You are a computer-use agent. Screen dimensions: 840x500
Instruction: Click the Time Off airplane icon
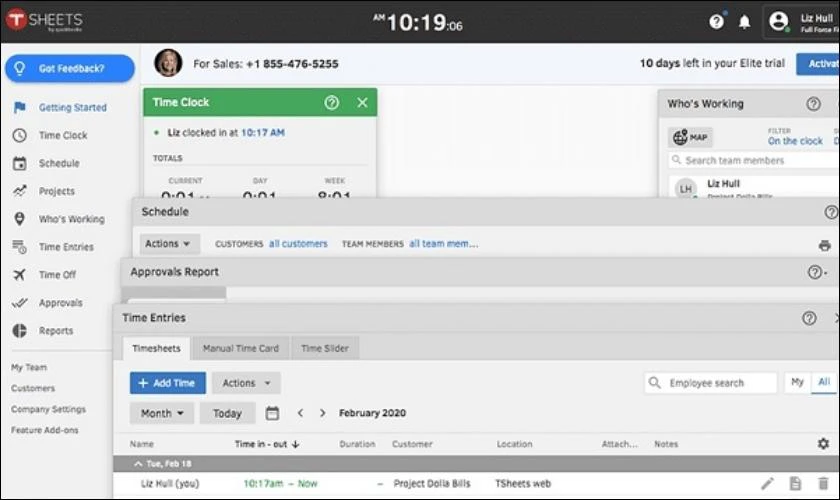[x=19, y=274]
